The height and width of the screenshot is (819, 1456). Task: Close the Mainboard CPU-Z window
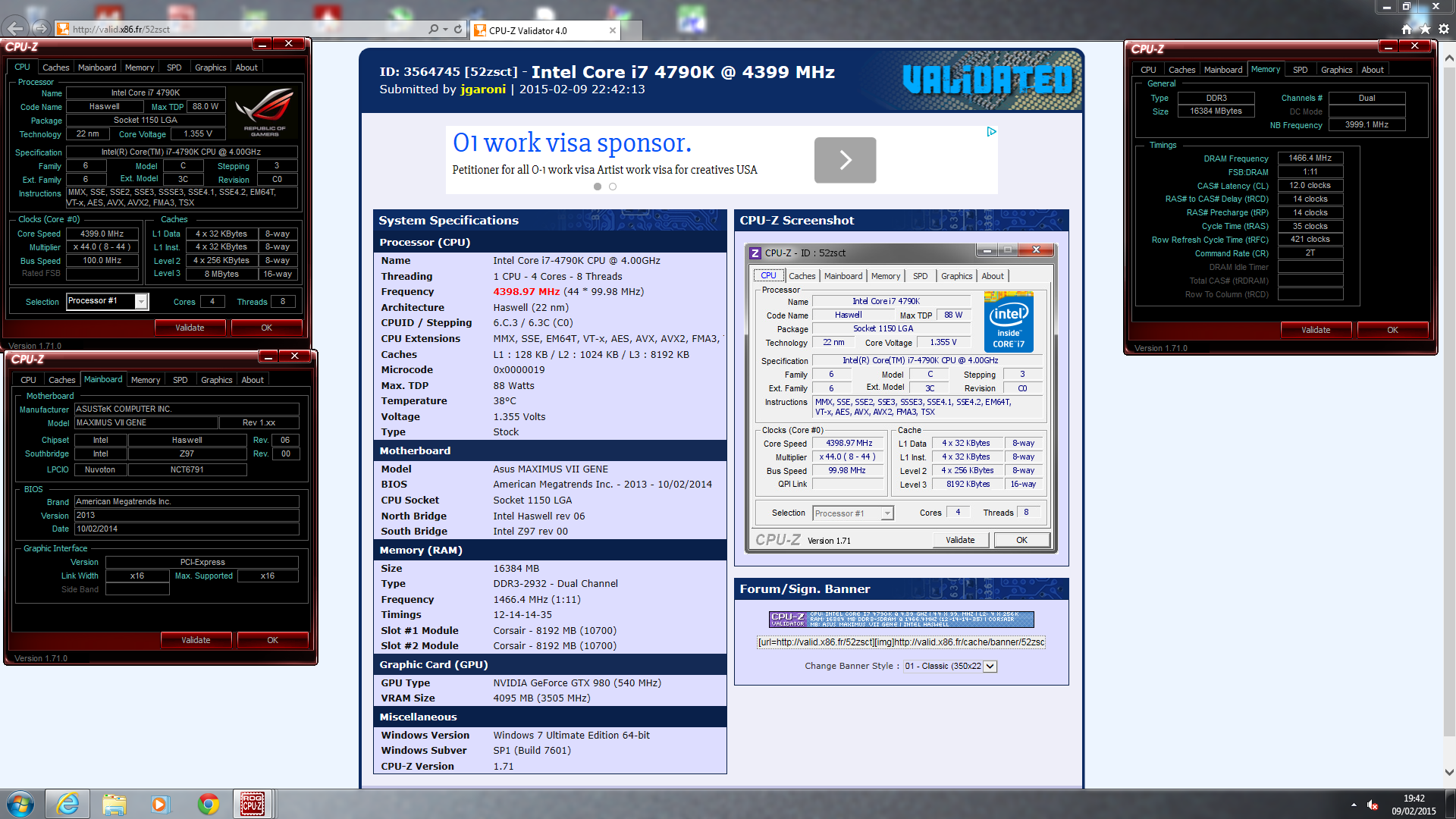coord(295,356)
